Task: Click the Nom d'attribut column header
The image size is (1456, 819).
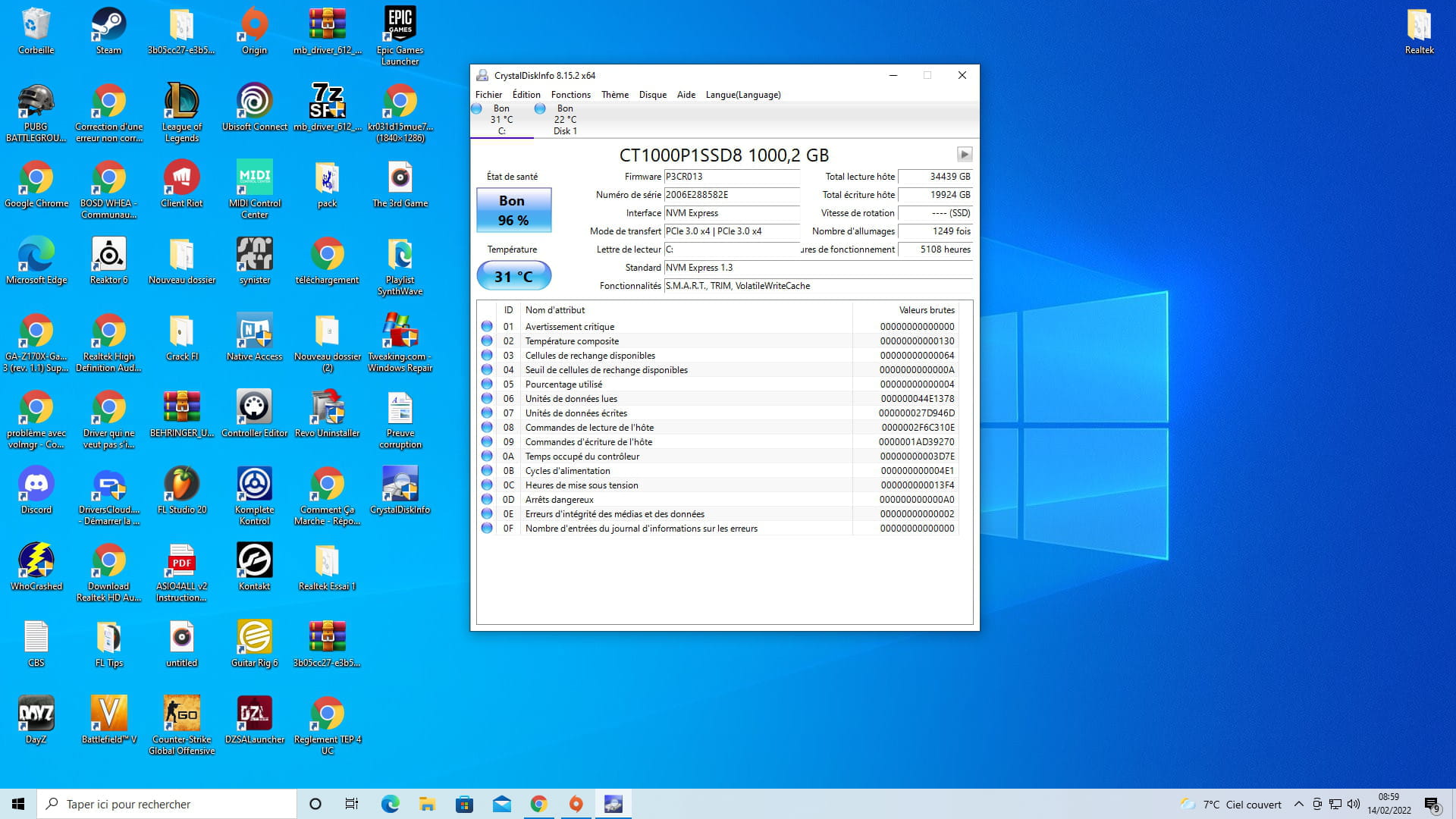Action: pyautogui.click(x=686, y=310)
